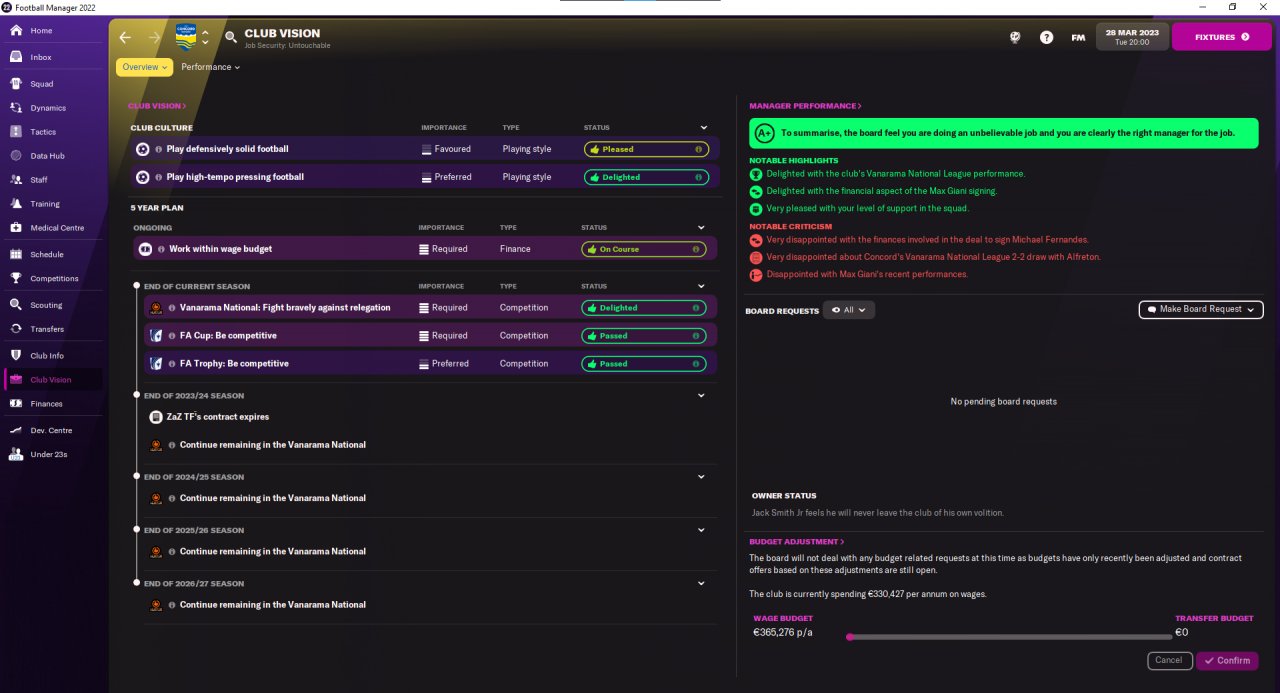Click the club badge crest
This screenshot has width=1280, height=693.
[186, 37]
